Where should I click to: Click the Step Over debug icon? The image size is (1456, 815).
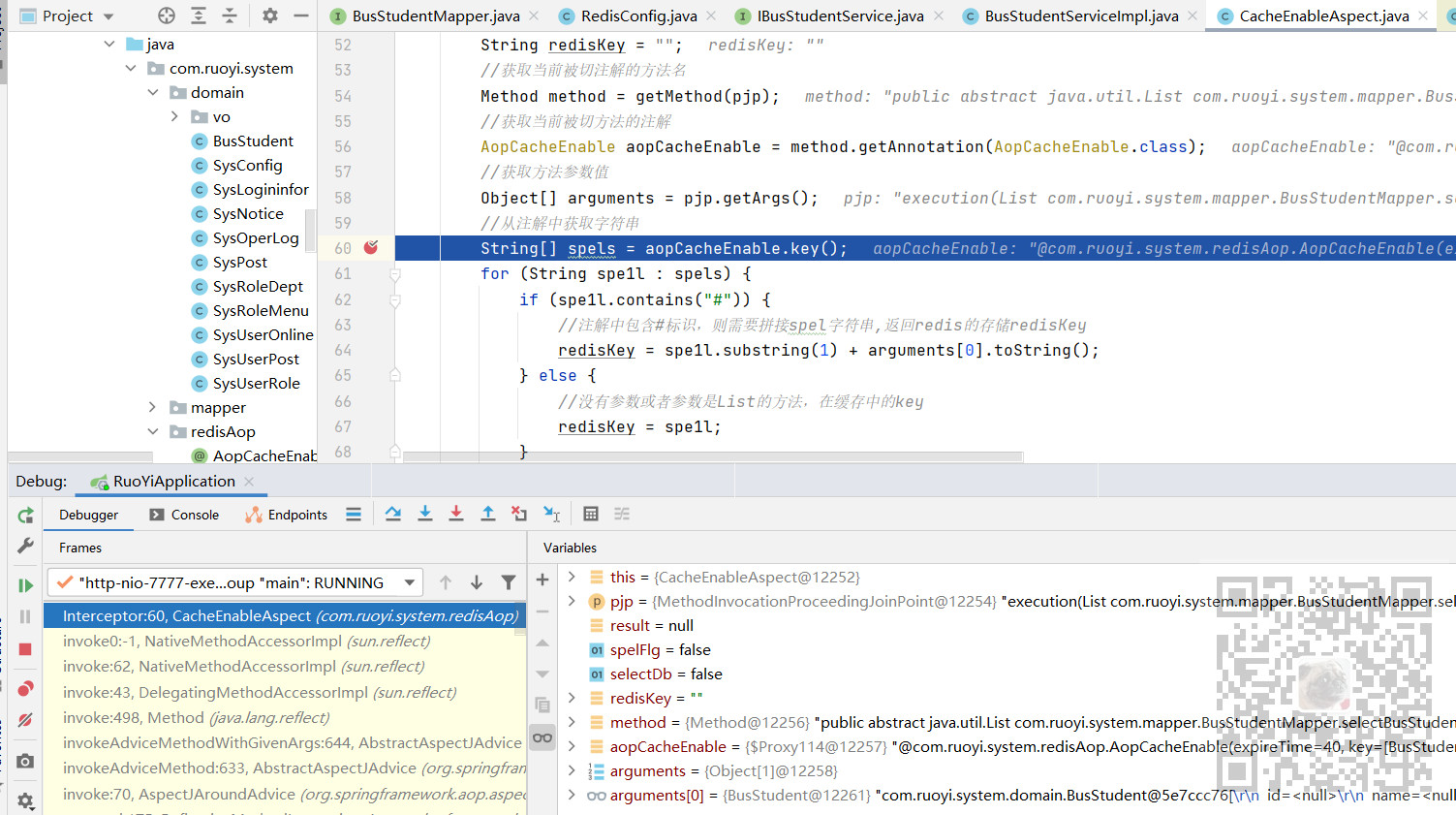(x=393, y=514)
